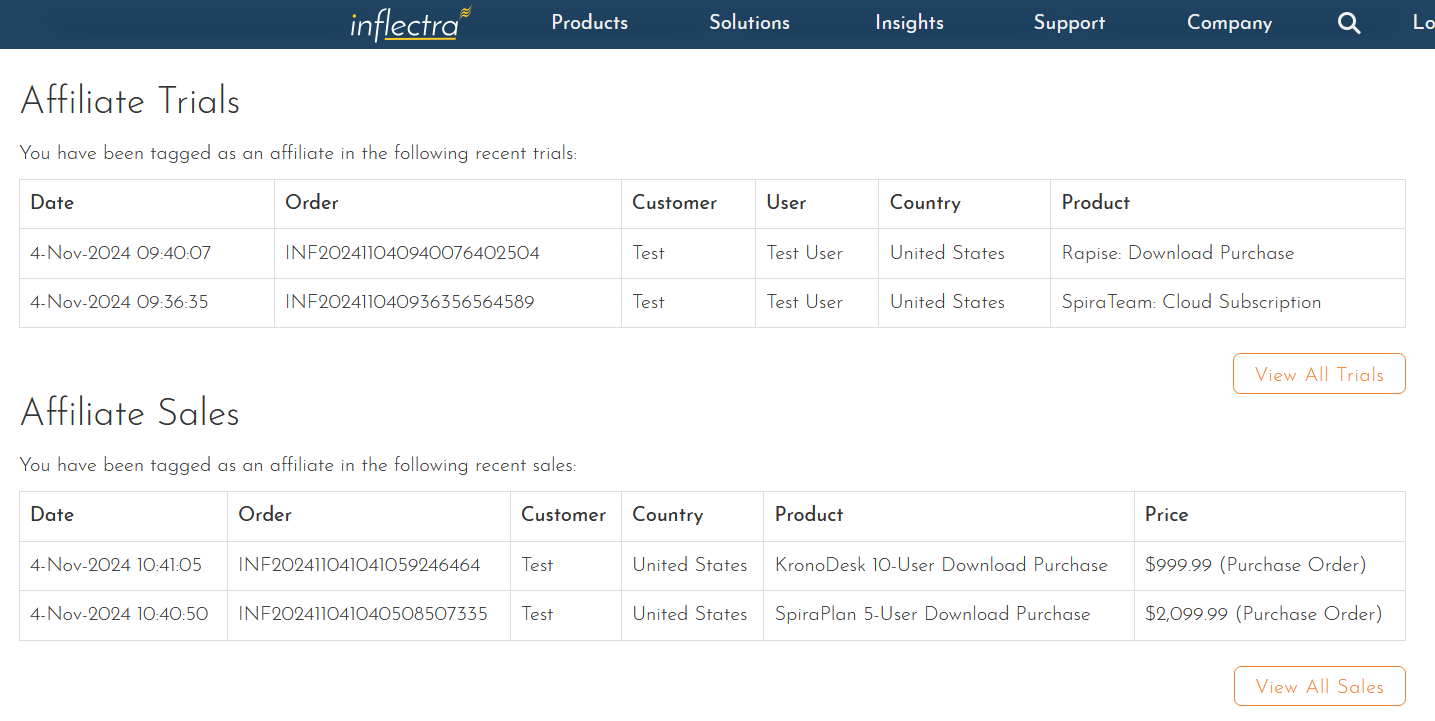
Task: Click Test User in the SpiraTeam row
Action: (x=804, y=302)
